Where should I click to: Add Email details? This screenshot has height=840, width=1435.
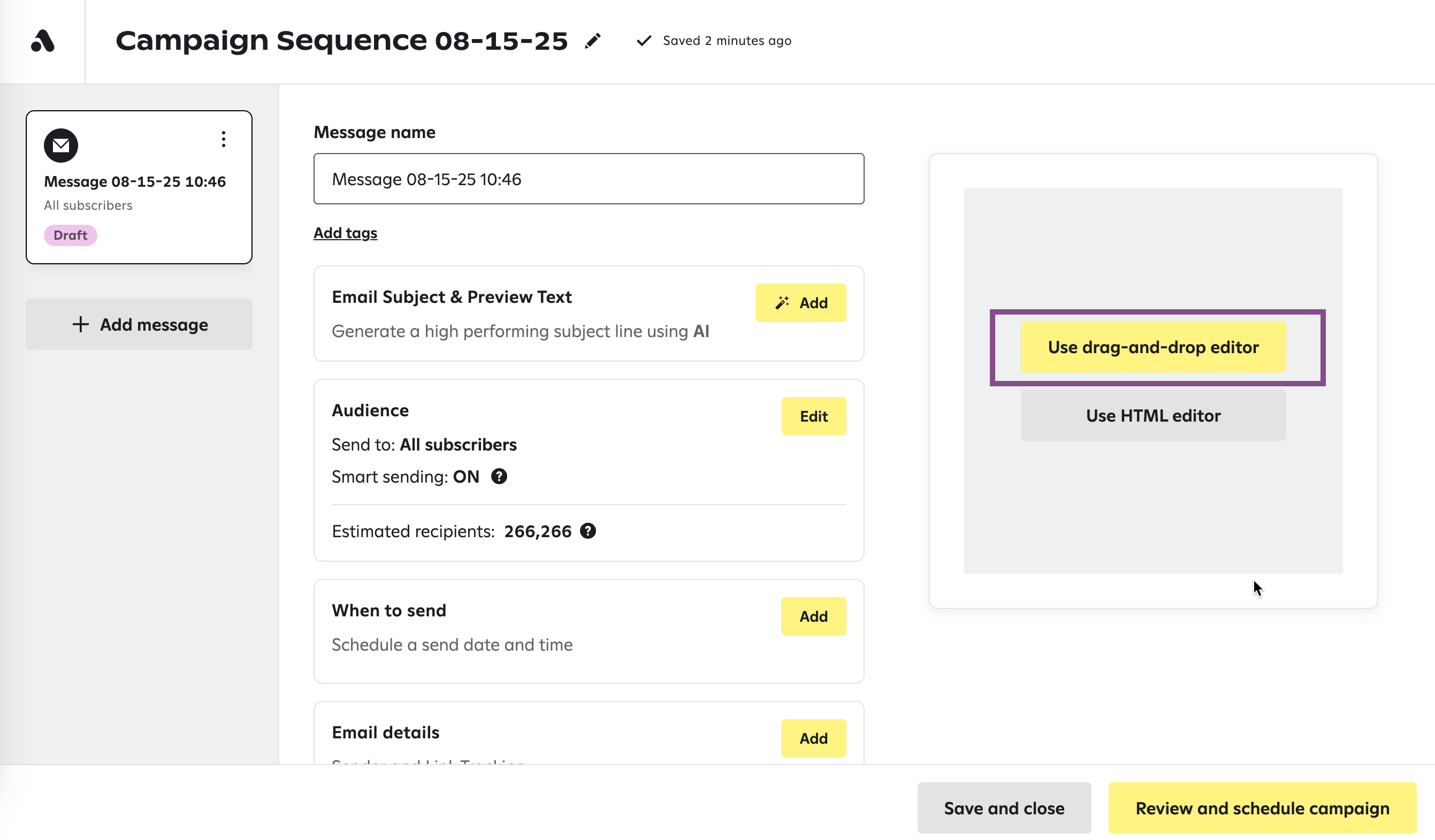click(x=813, y=738)
